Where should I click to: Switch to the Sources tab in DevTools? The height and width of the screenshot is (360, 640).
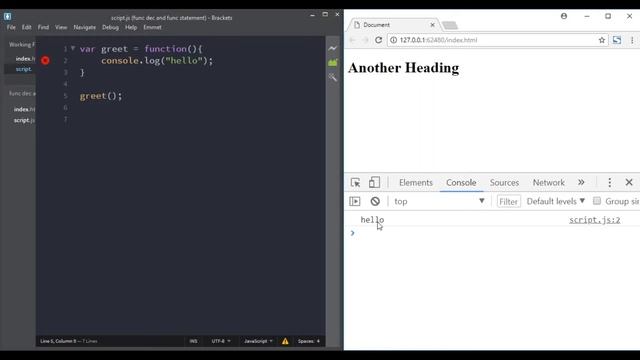[504, 182]
